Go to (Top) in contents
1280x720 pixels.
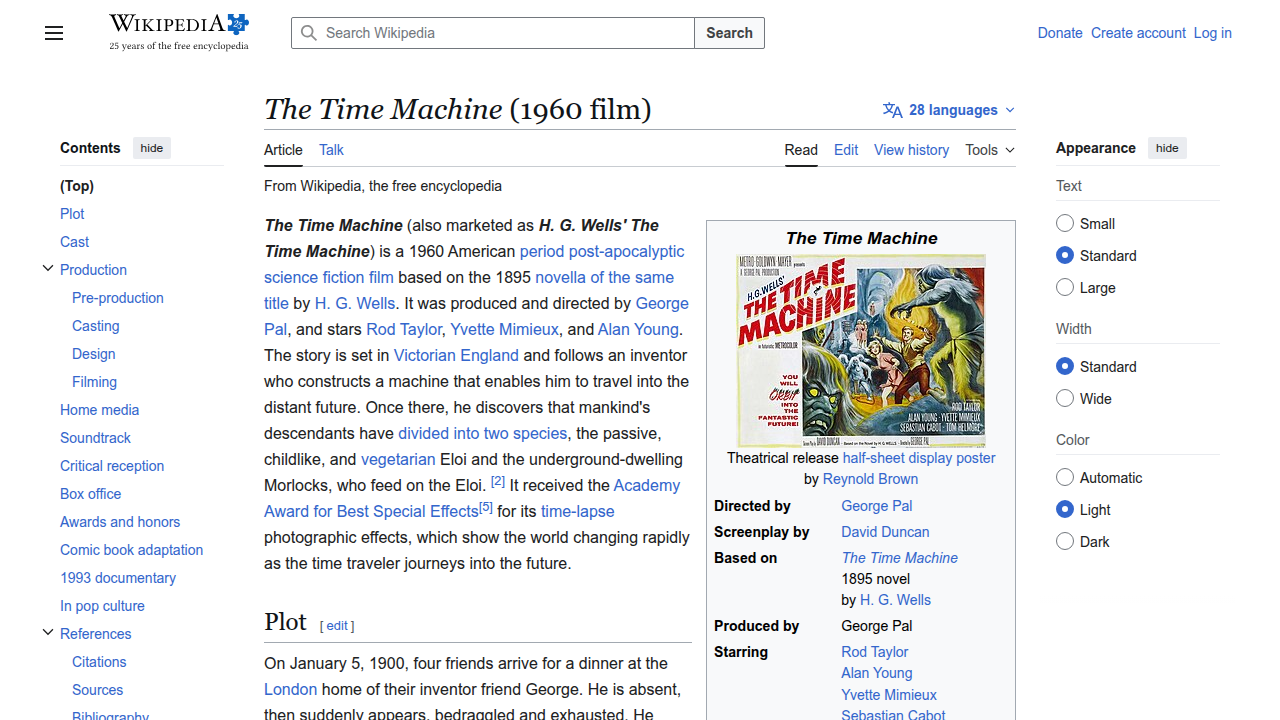point(77,186)
